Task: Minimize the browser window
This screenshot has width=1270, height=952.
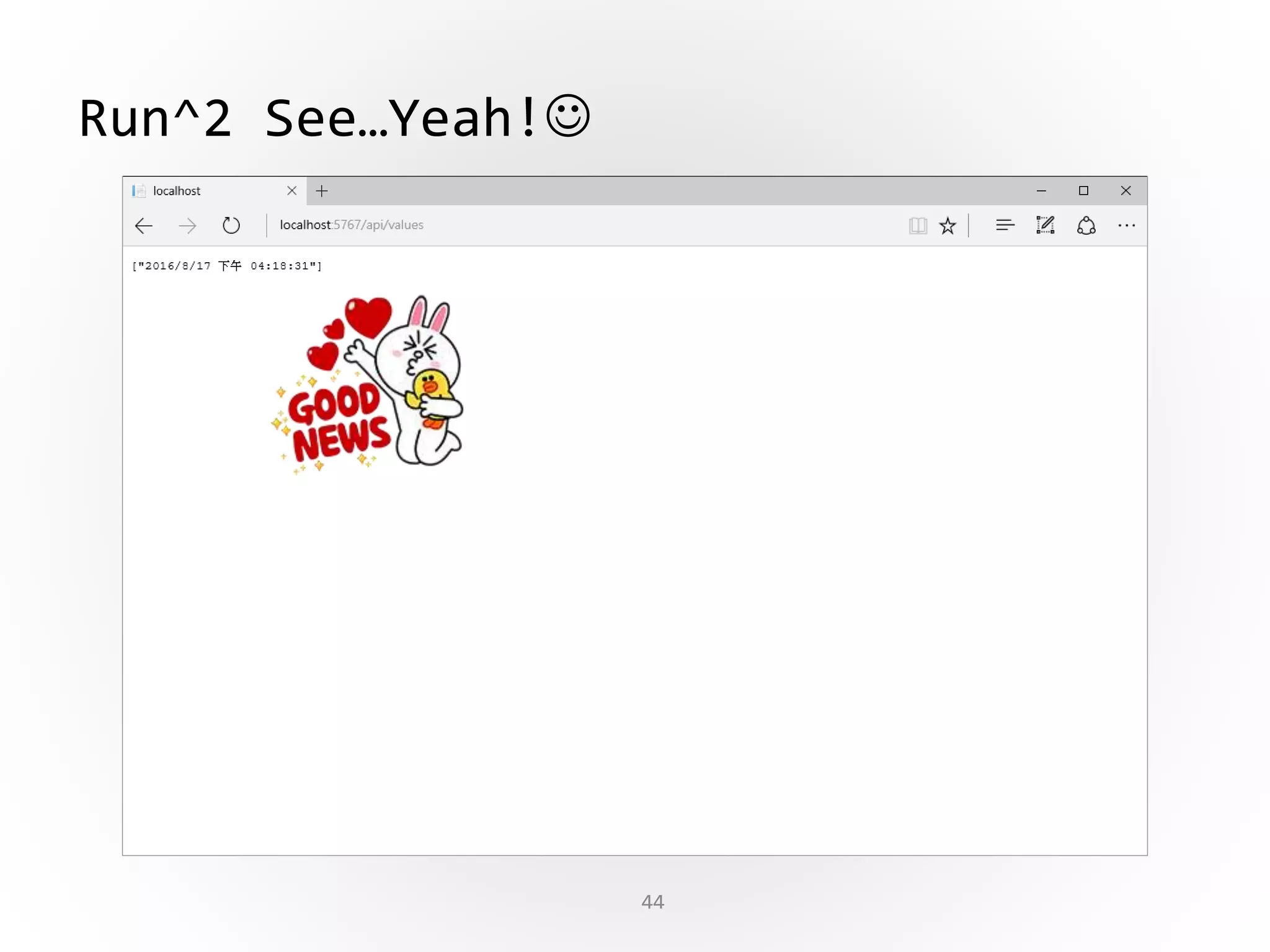Action: pos(1042,191)
